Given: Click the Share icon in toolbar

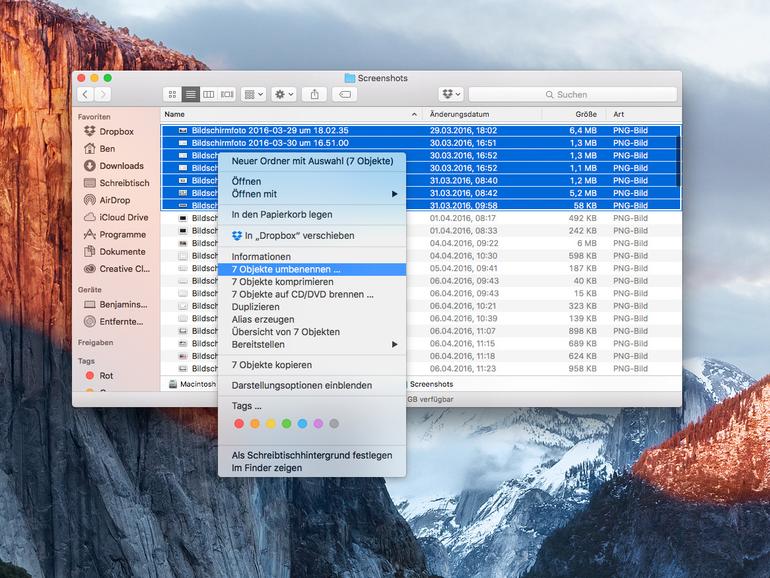Looking at the screenshot, I should tap(315, 94).
